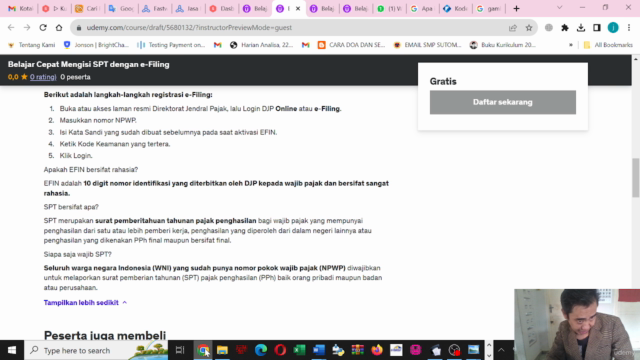The image size is (640, 360).
Task: Open the '0 rating' link
Action: 43,77
